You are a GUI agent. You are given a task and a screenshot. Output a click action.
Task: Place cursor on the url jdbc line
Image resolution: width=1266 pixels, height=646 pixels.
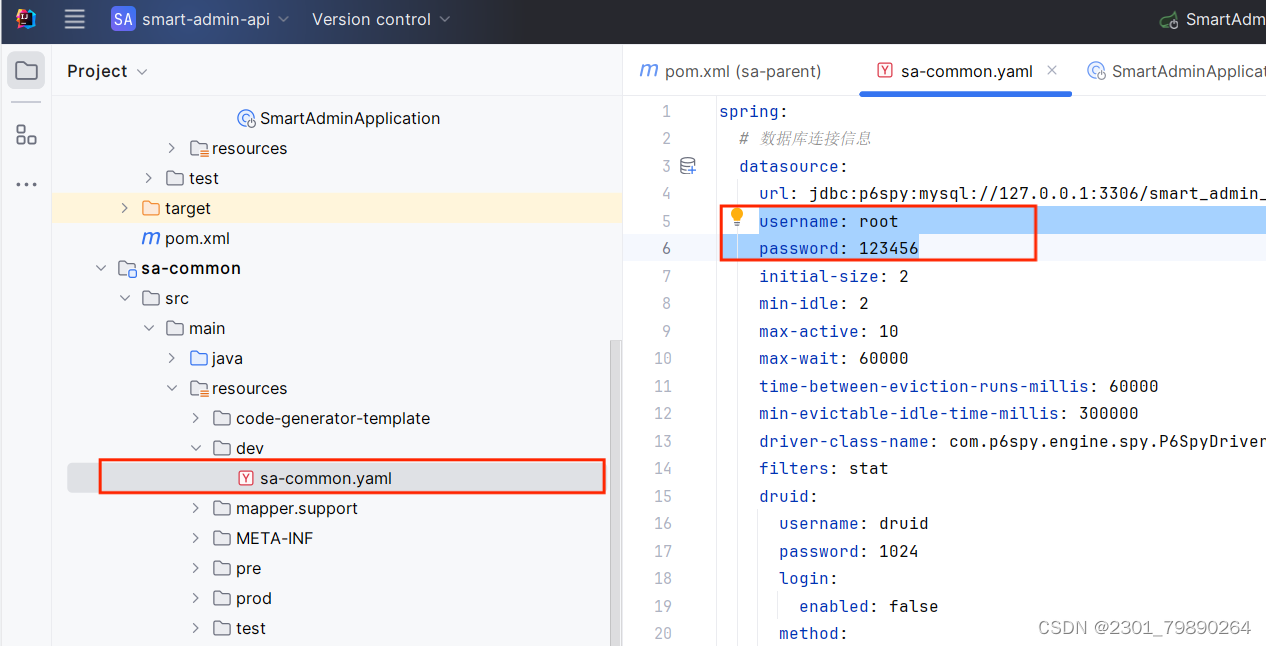coord(1012,193)
